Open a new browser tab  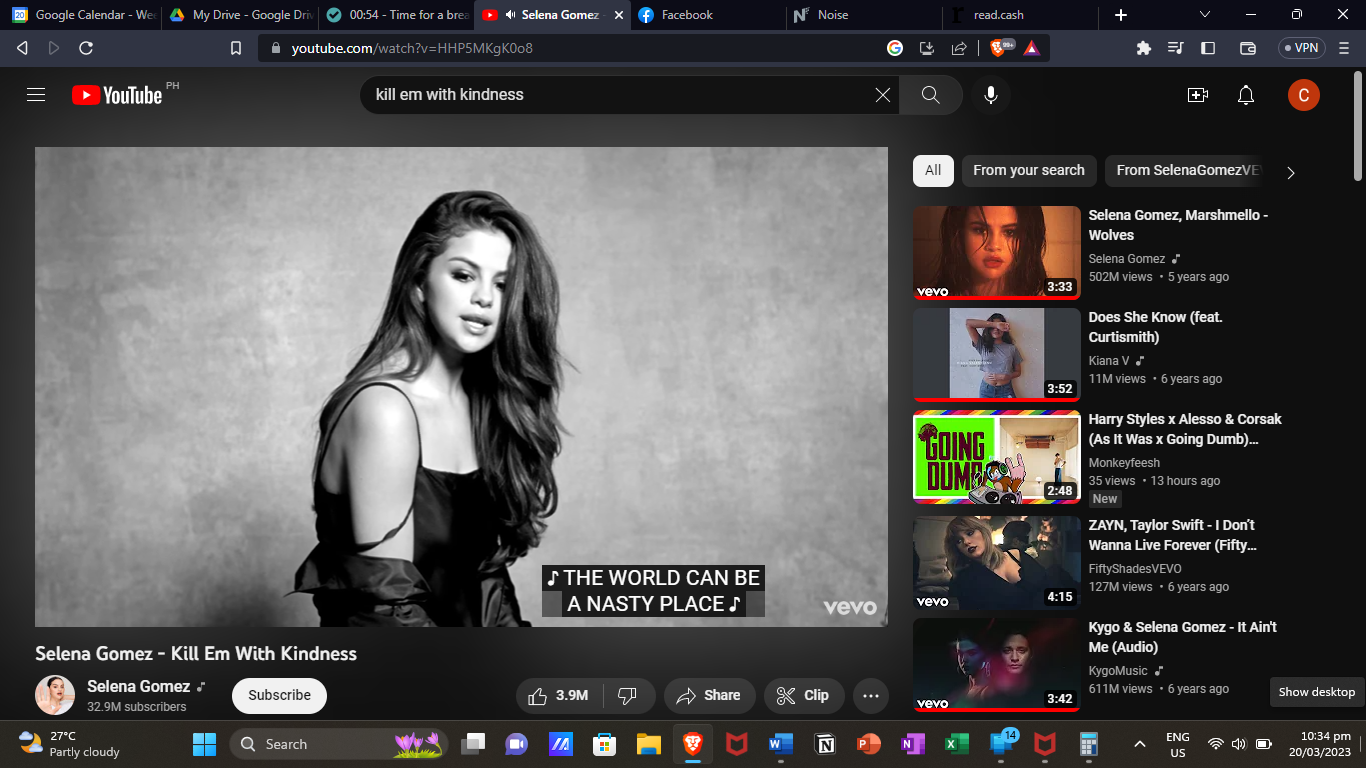pos(1121,15)
